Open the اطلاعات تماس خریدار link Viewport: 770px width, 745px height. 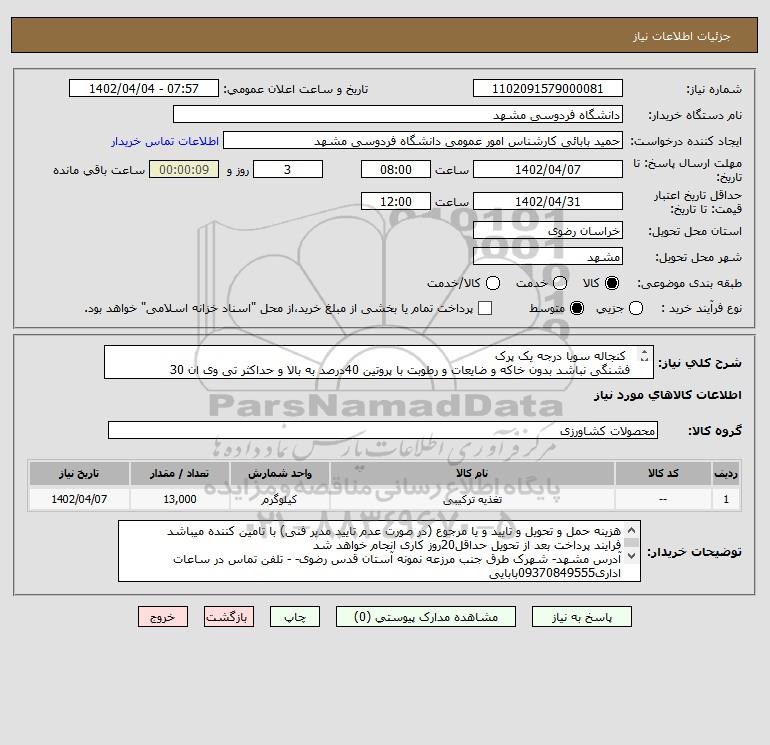point(165,141)
